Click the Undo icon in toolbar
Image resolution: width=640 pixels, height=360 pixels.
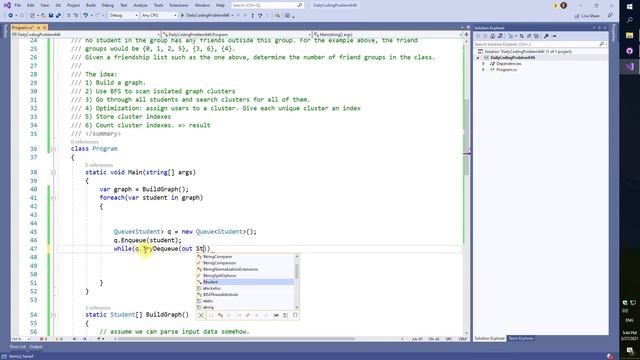85,16
